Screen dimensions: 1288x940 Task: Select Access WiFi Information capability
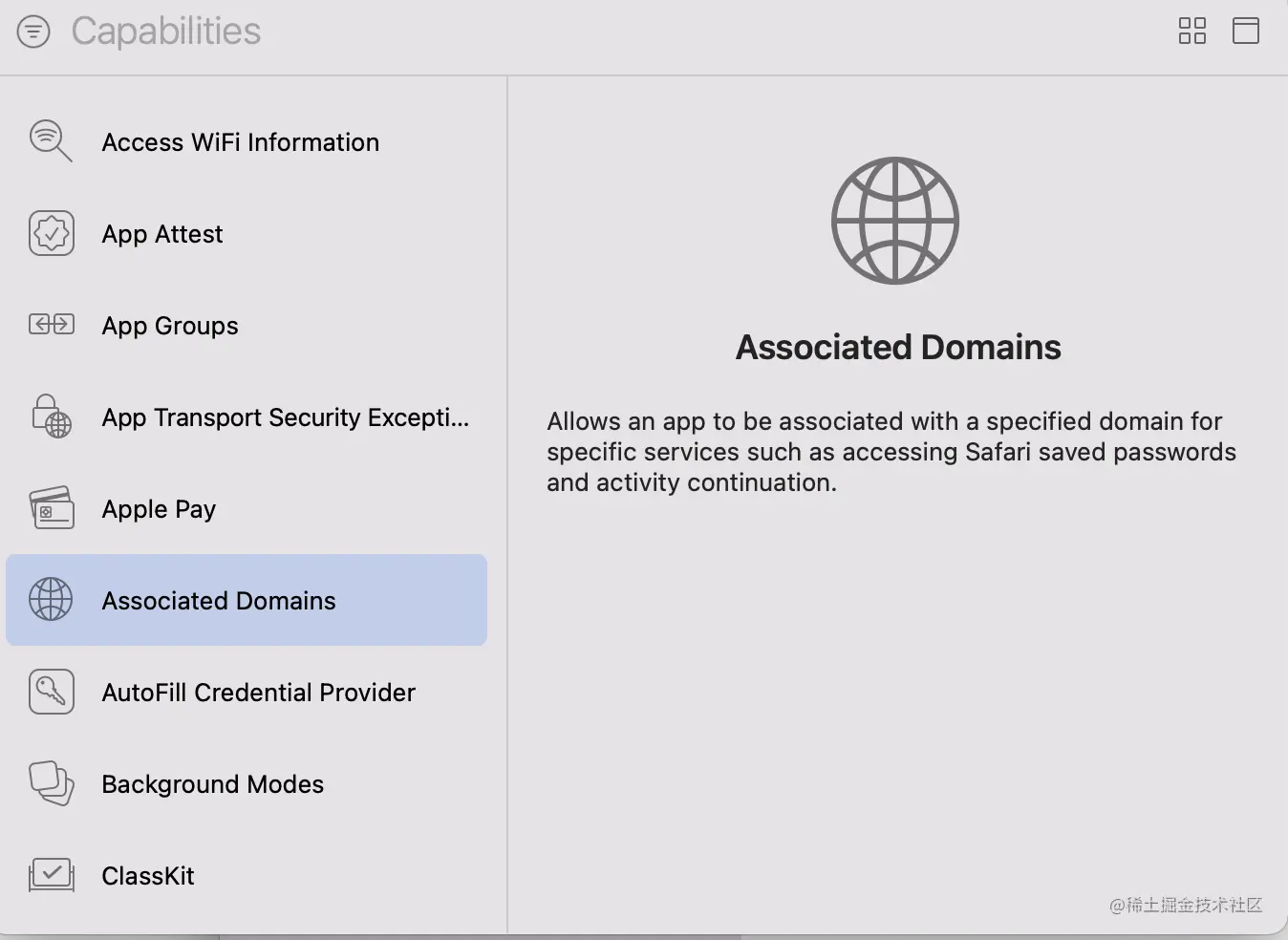click(x=247, y=141)
